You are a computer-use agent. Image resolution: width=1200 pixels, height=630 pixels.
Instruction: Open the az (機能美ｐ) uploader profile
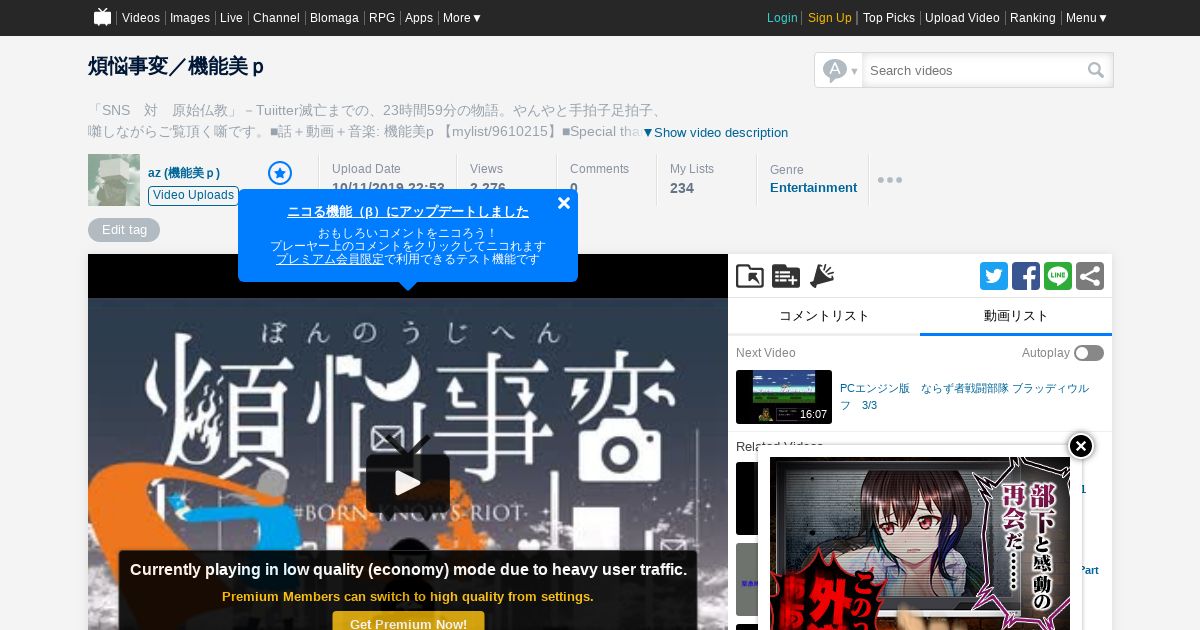point(184,172)
